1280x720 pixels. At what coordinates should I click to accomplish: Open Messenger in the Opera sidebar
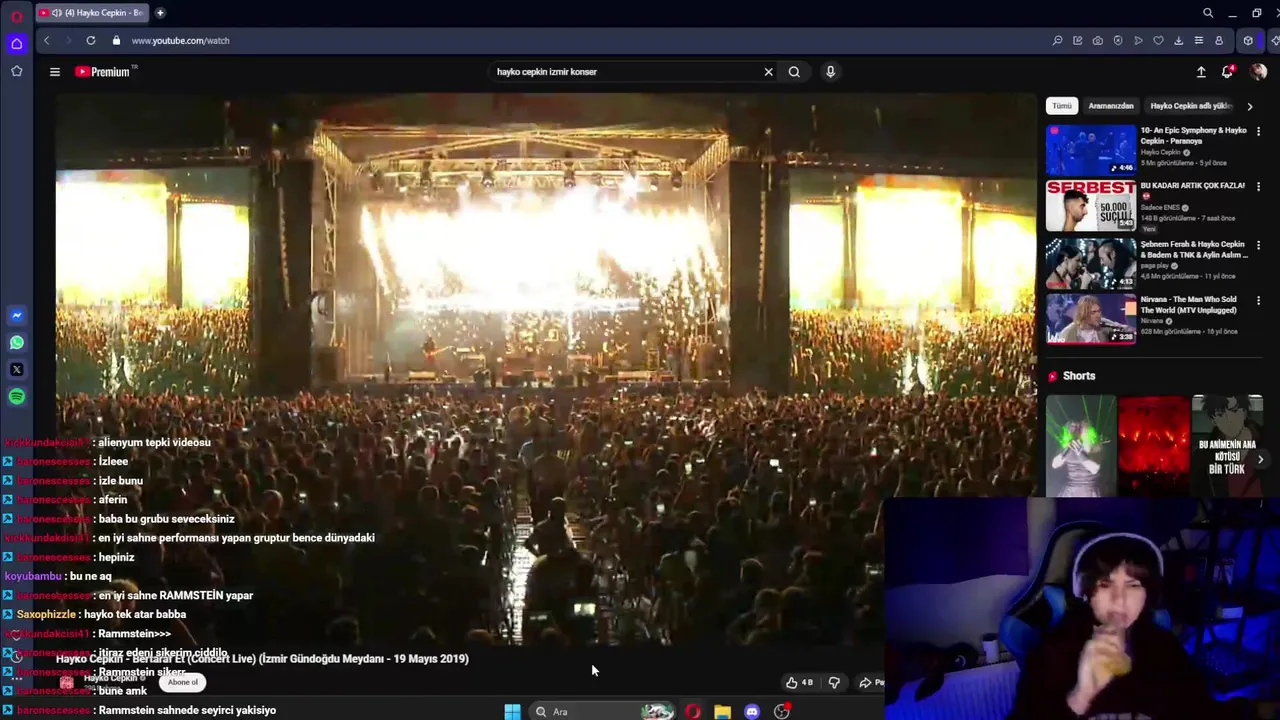tap(16, 316)
